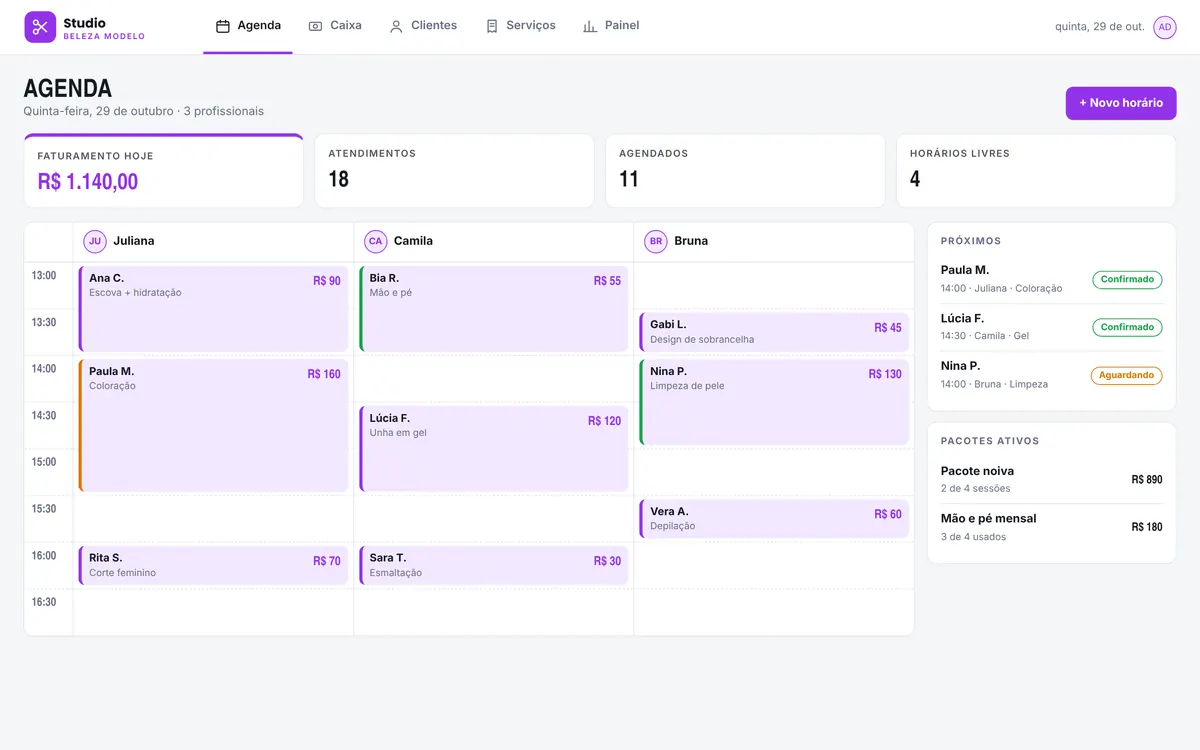Open the Serviços tab
The height and width of the screenshot is (750, 1200).
pyautogui.click(x=520, y=26)
